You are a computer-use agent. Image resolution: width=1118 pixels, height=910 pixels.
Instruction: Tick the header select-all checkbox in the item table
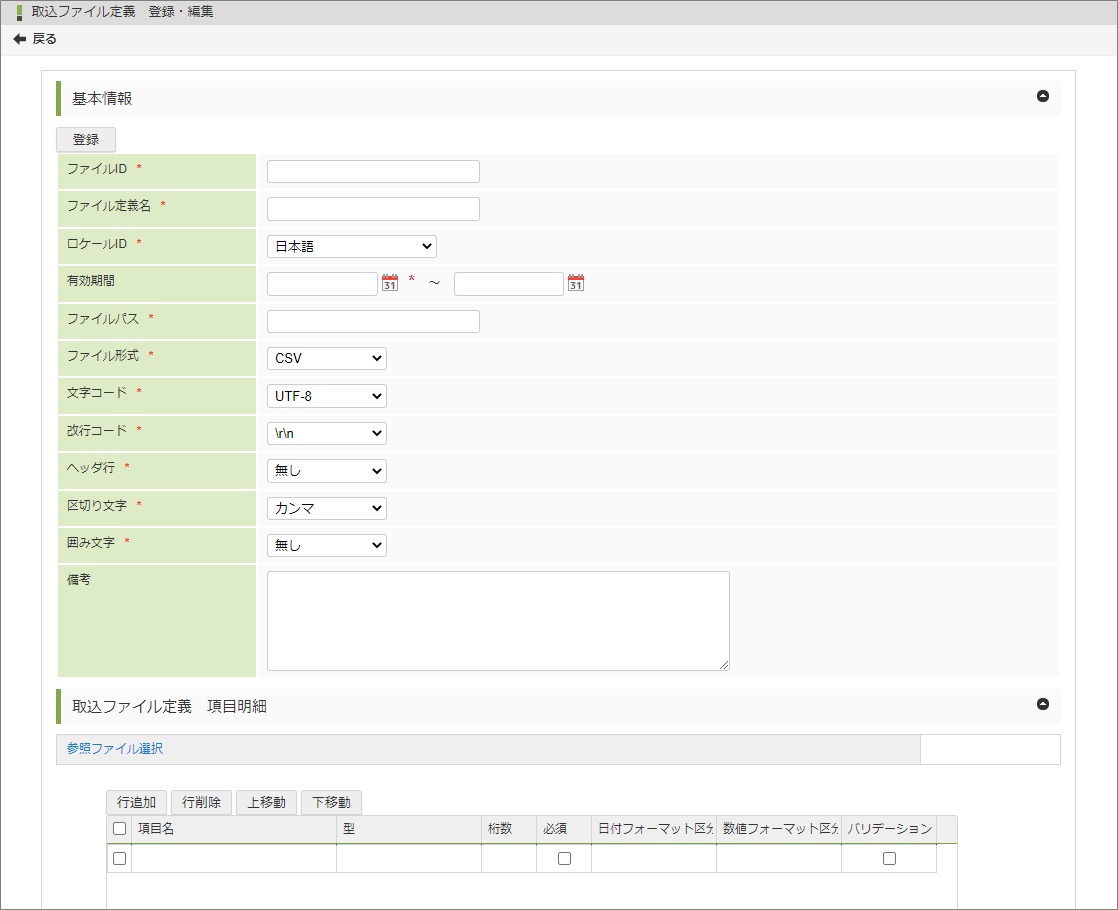(x=120, y=828)
